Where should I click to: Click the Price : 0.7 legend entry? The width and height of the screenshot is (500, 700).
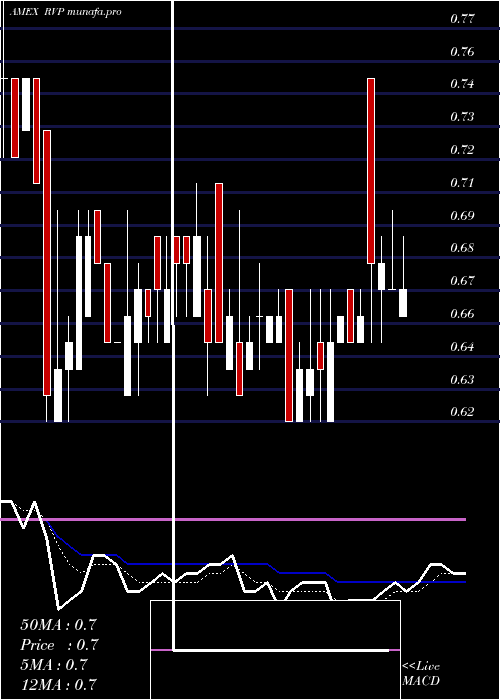(x=58, y=645)
